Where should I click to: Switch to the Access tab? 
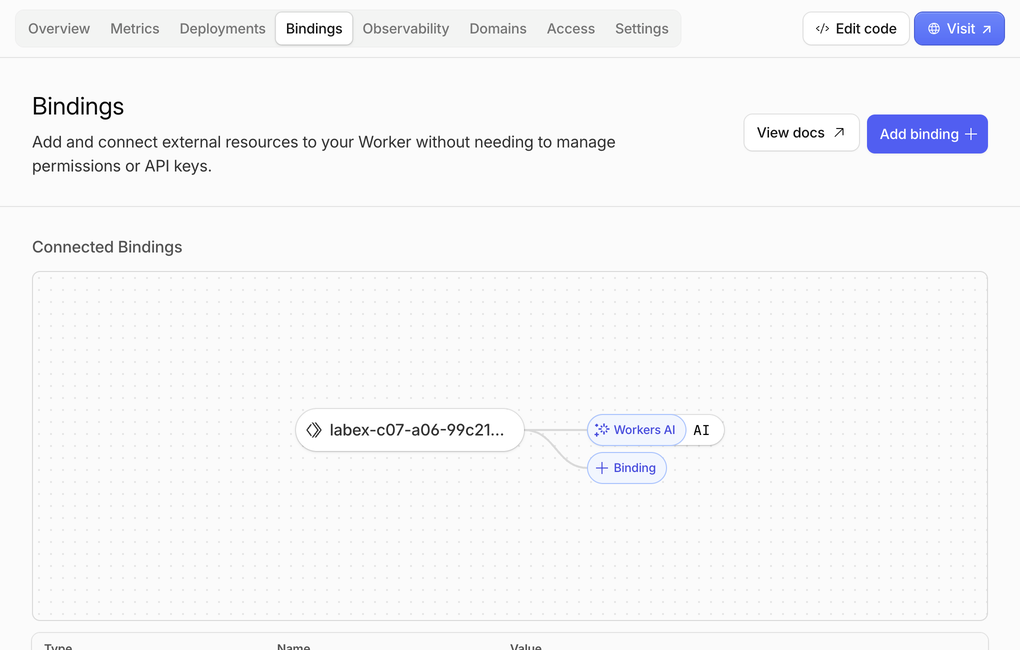pyautogui.click(x=571, y=29)
